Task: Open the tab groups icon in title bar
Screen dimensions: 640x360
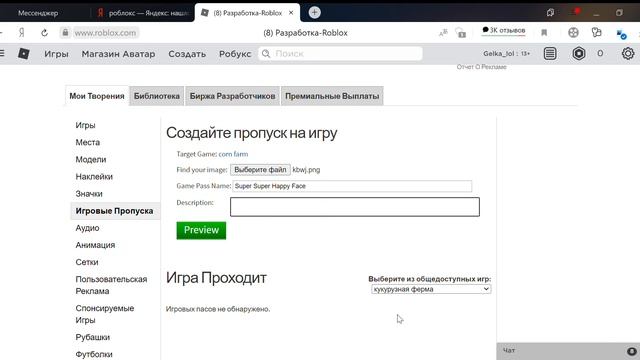Action: pyautogui.click(x=550, y=13)
